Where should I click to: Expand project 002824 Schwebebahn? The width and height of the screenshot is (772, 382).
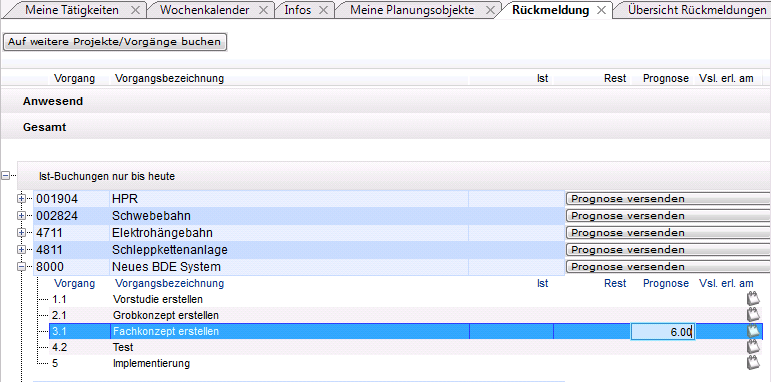point(21,216)
